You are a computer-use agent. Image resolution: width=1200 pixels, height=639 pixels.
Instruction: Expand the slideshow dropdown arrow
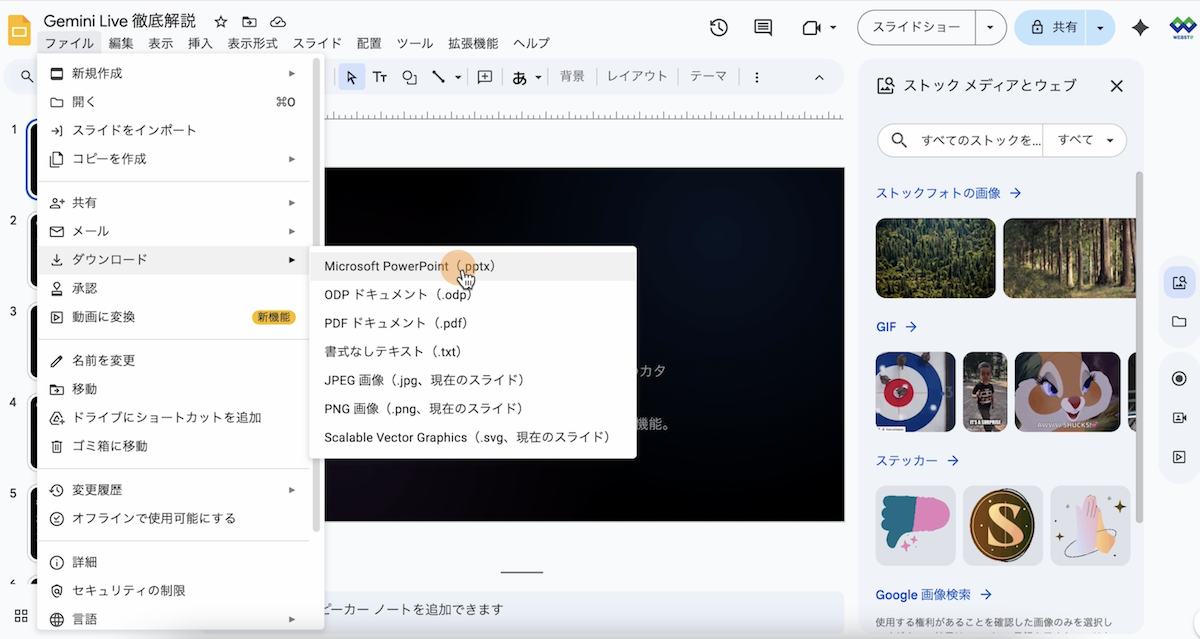coord(990,28)
